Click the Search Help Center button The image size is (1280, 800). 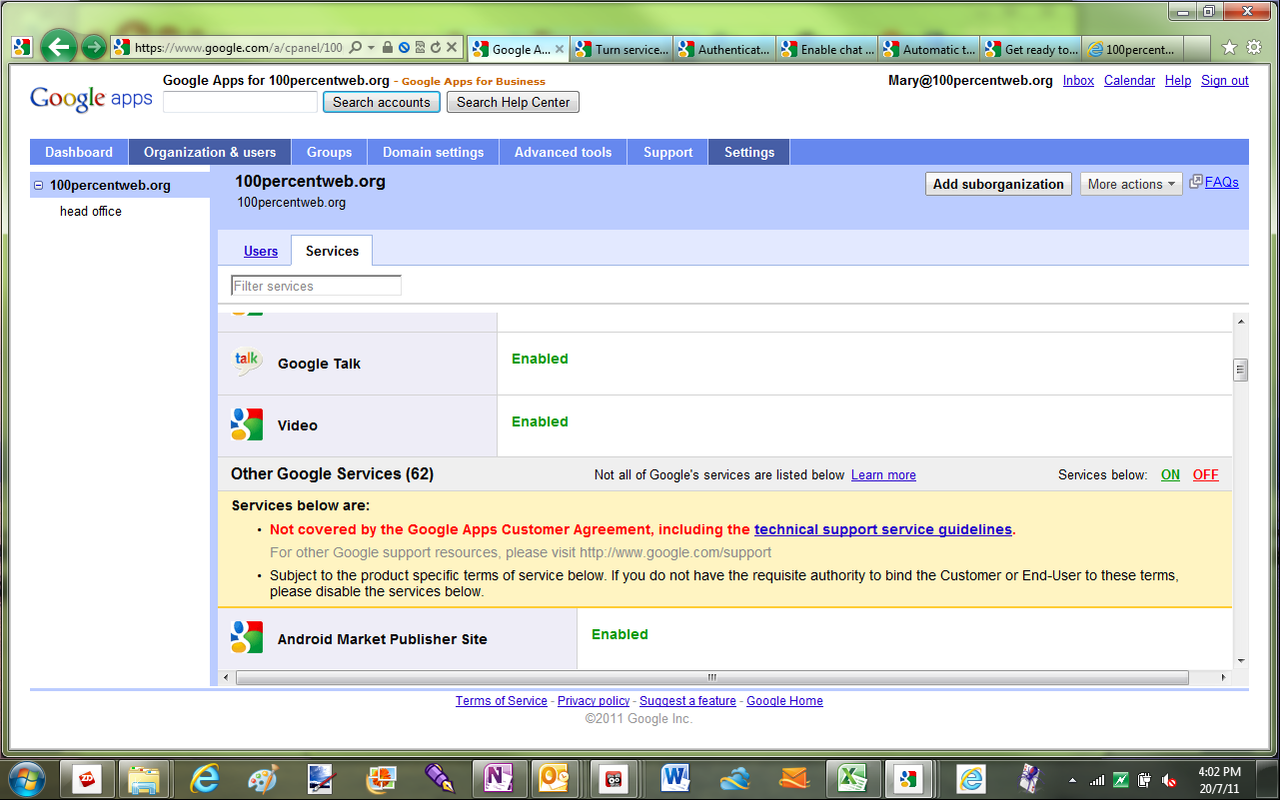[x=513, y=102]
